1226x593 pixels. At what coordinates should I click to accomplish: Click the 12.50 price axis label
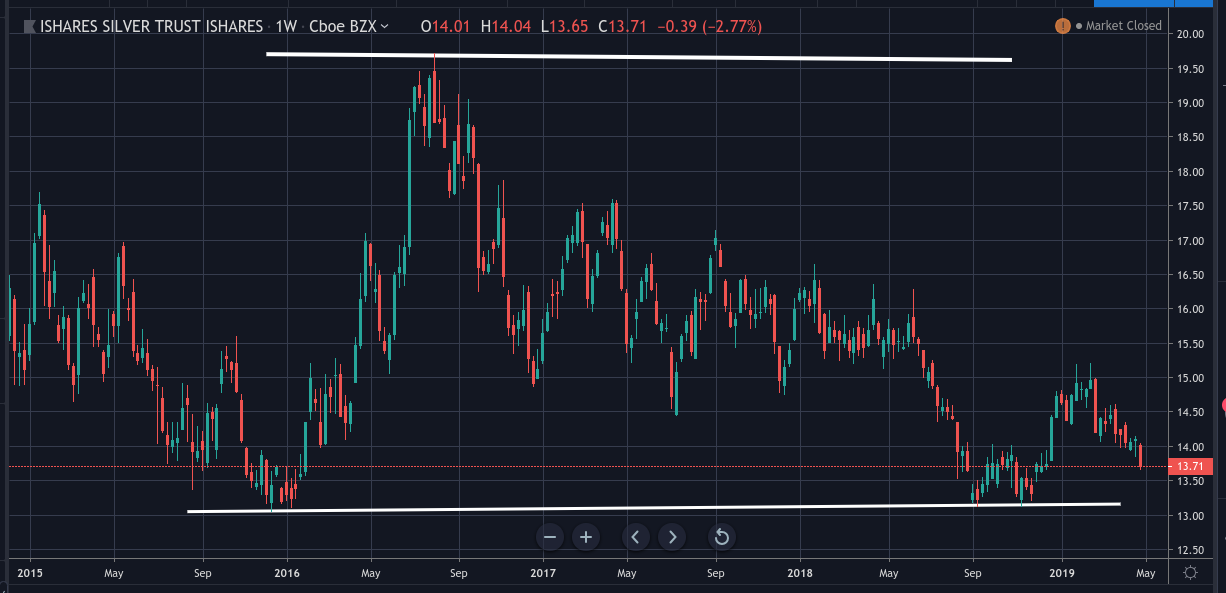tap(1190, 550)
